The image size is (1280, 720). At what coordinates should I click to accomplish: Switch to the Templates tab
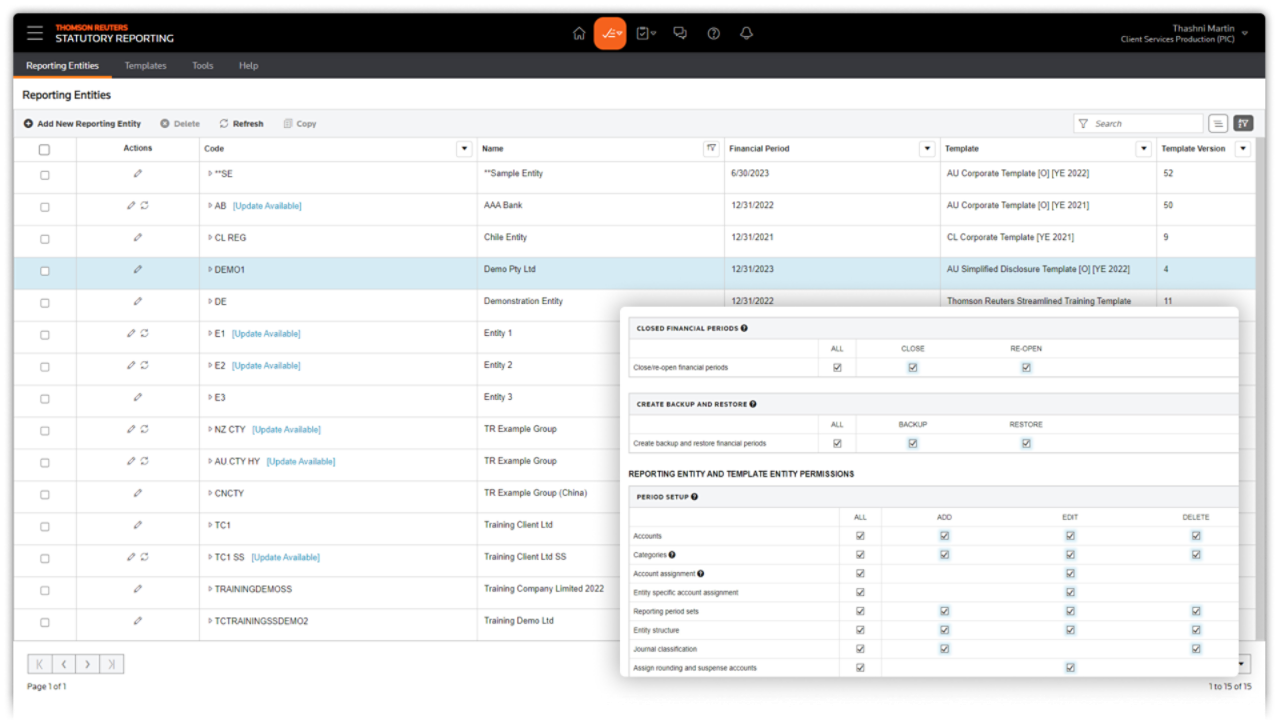145,66
